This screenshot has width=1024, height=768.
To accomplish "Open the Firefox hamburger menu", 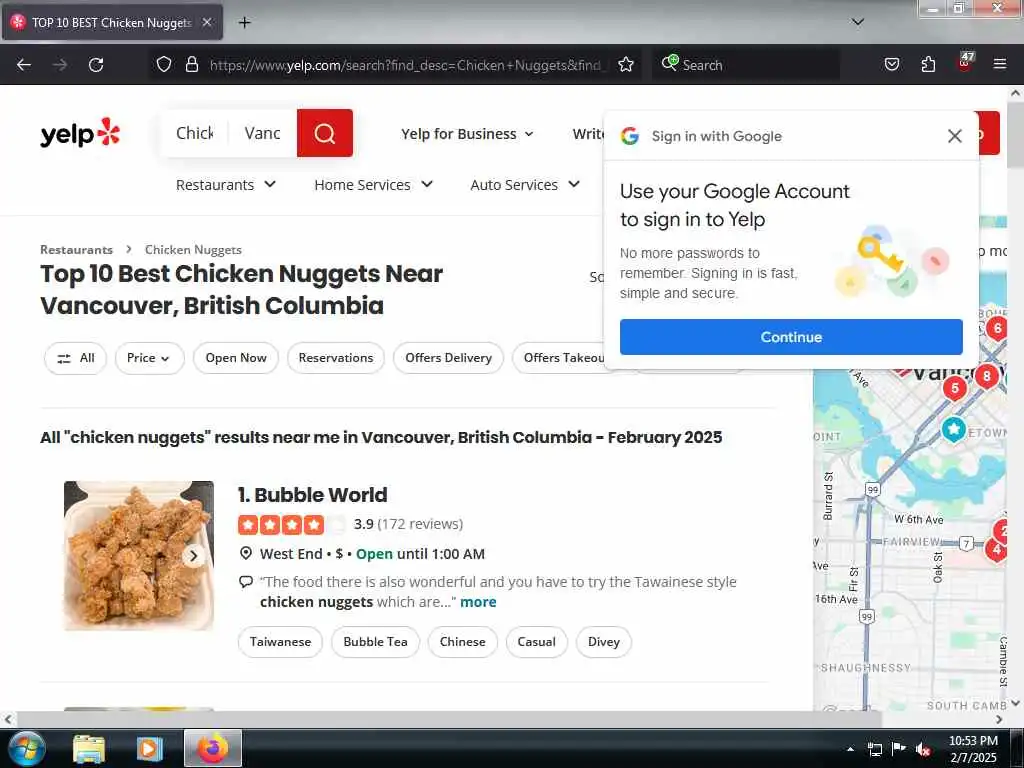I will (999, 65).
